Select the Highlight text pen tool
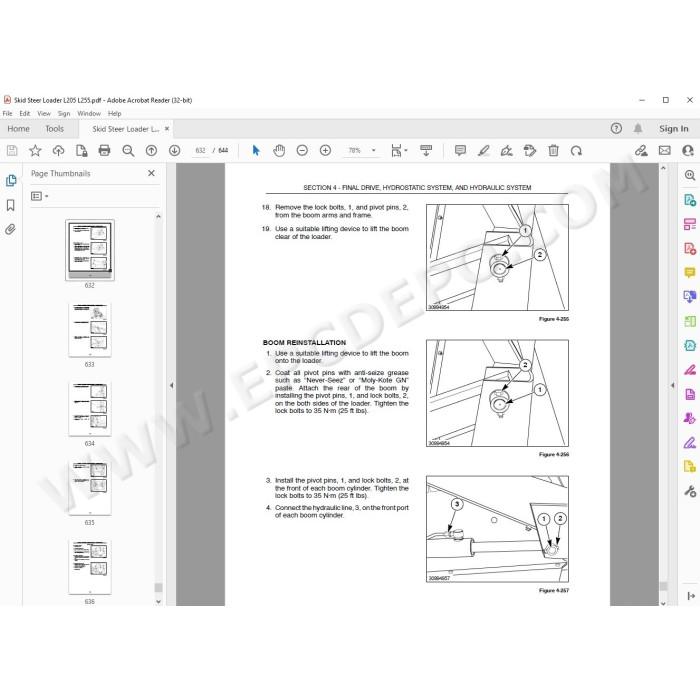Image resolution: width=700 pixels, height=700 pixels. click(483, 151)
